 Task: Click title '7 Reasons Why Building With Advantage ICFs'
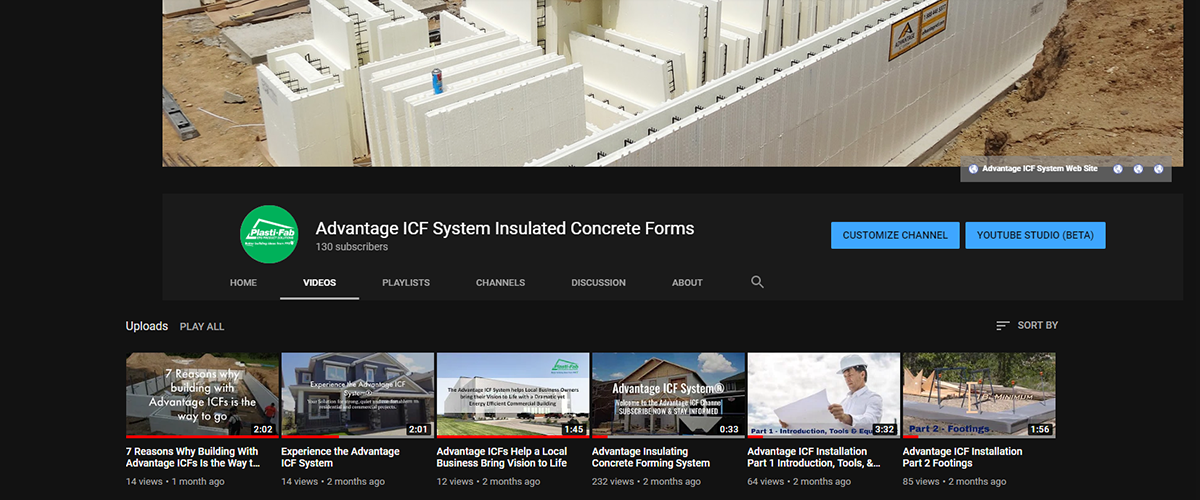193,457
